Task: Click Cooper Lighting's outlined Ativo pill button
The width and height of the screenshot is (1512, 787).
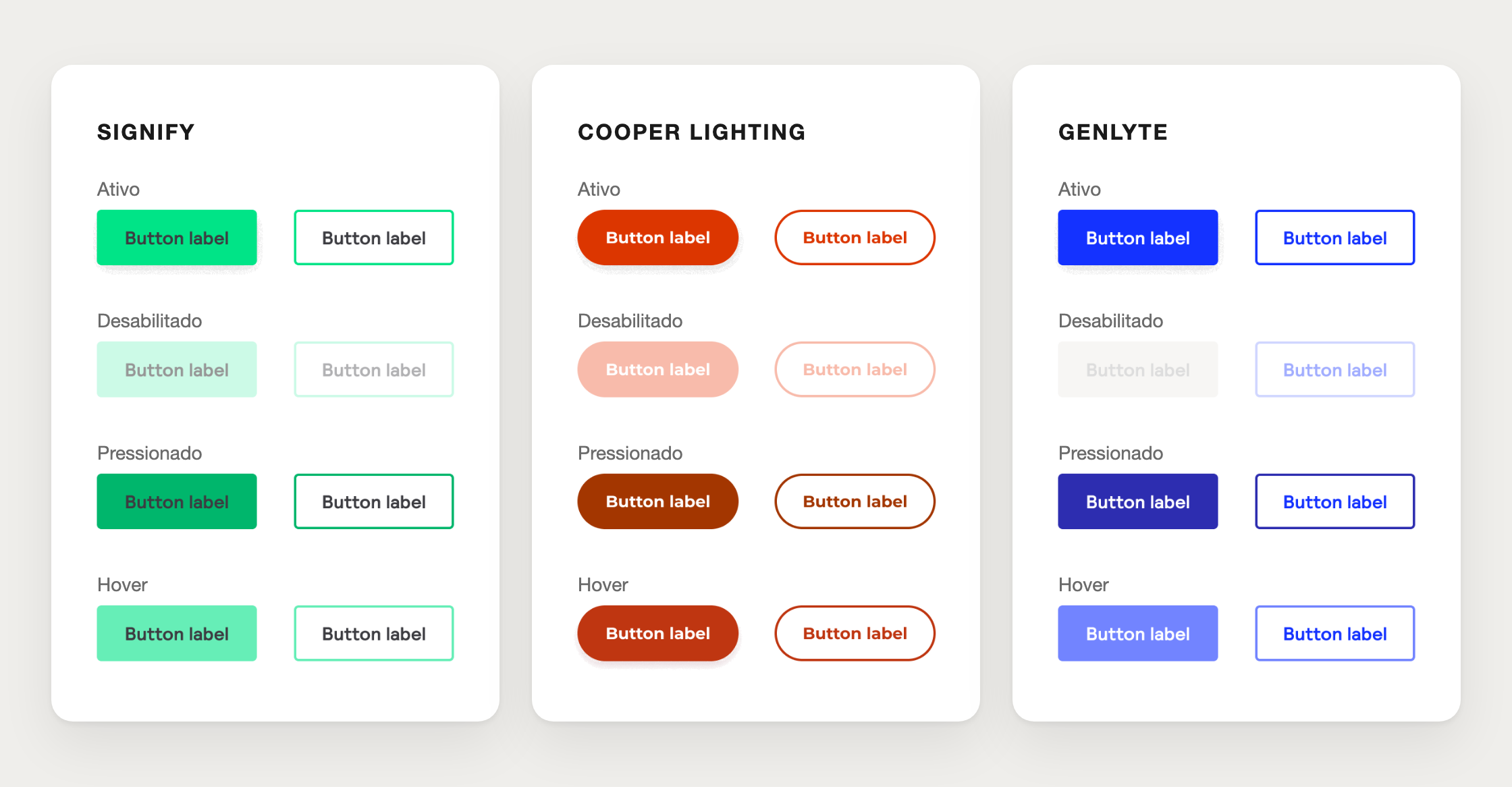Action: tap(855, 238)
